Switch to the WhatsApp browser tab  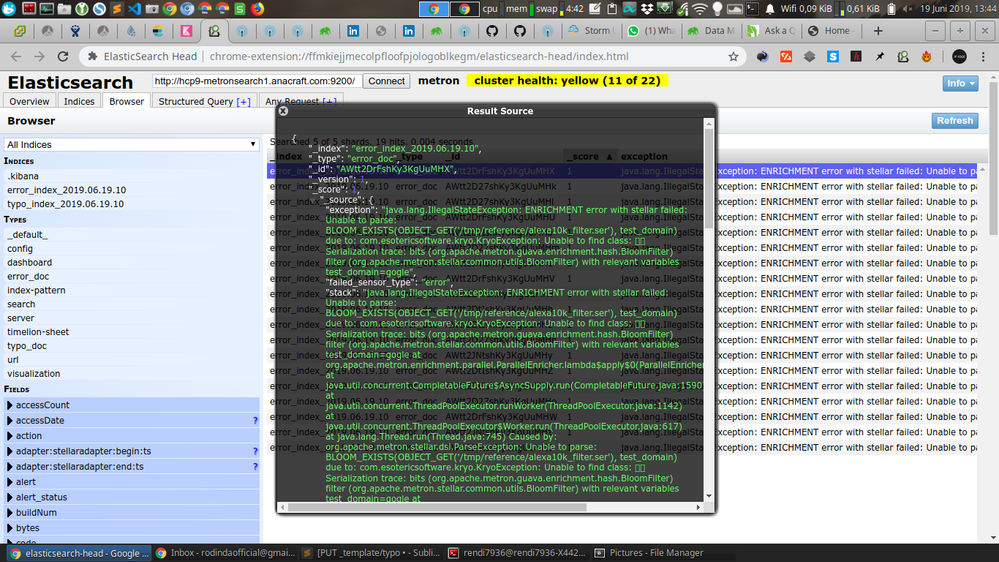[x=652, y=31]
